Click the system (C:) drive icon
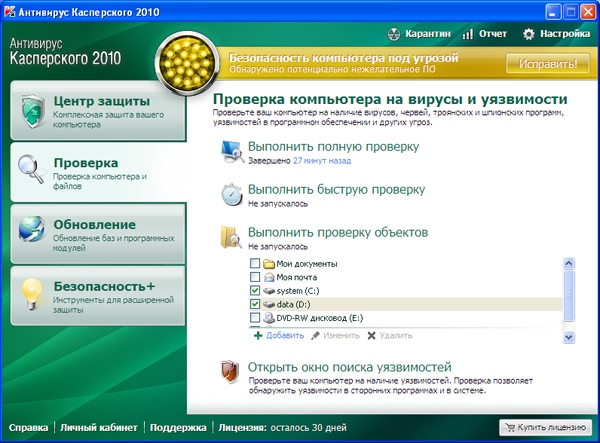The width and height of the screenshot is (600, 443). [269, 291]
